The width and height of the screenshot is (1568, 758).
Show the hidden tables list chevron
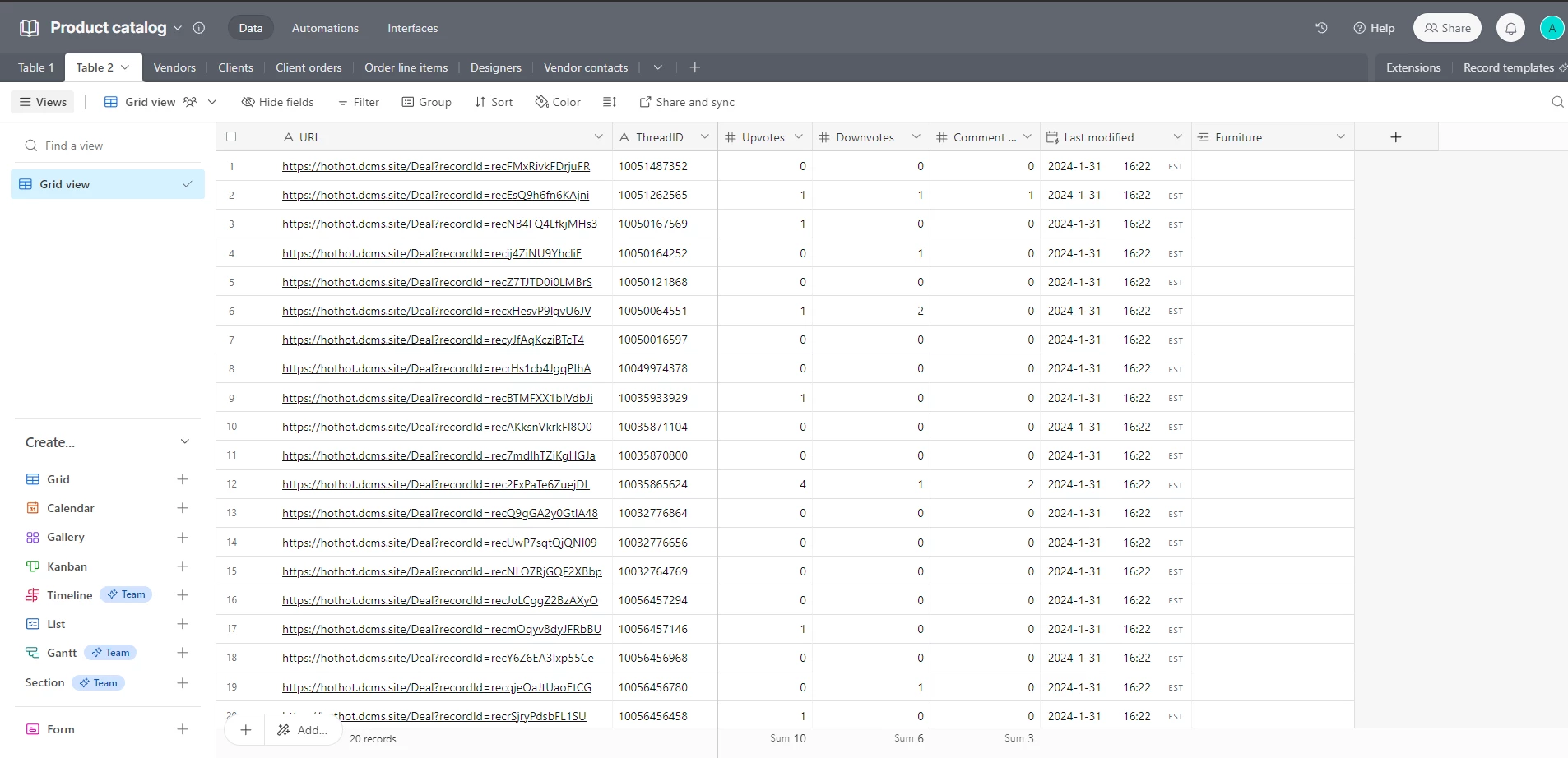[658, 67]
